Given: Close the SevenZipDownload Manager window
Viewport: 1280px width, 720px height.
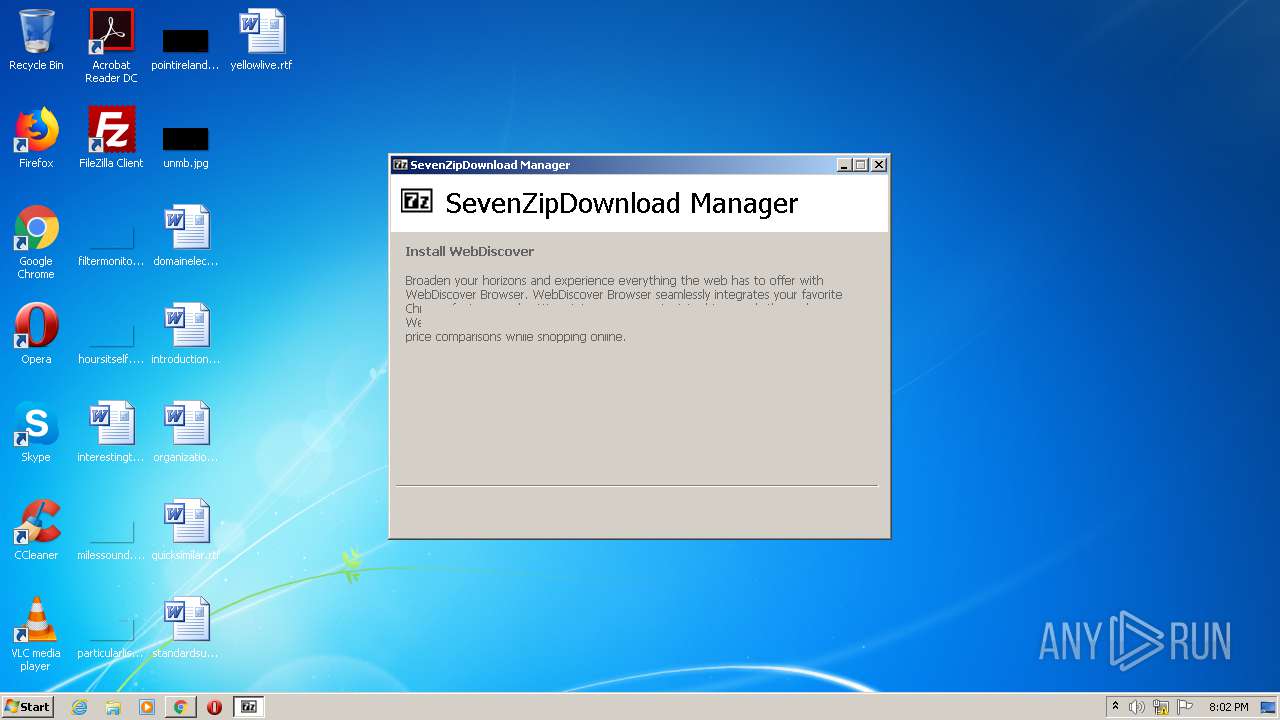Looking at the screenshot, I should point(879,165).
